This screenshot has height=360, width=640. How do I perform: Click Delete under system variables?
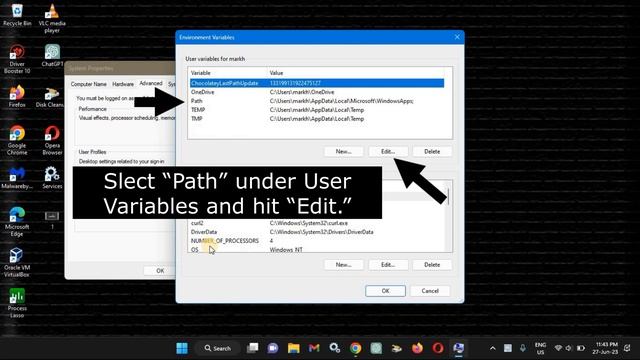click(x=432, y=265)
